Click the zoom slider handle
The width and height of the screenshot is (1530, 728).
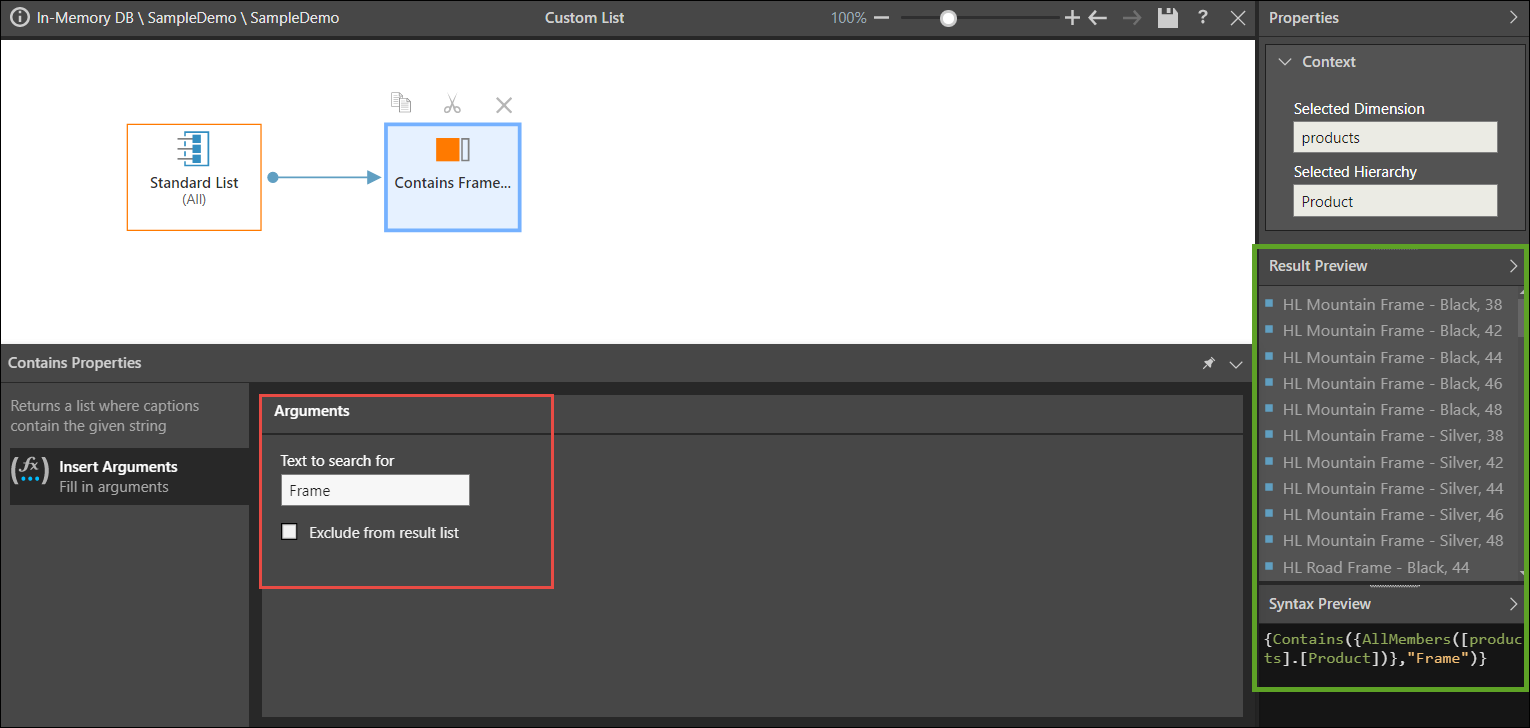tap(948, 18)
